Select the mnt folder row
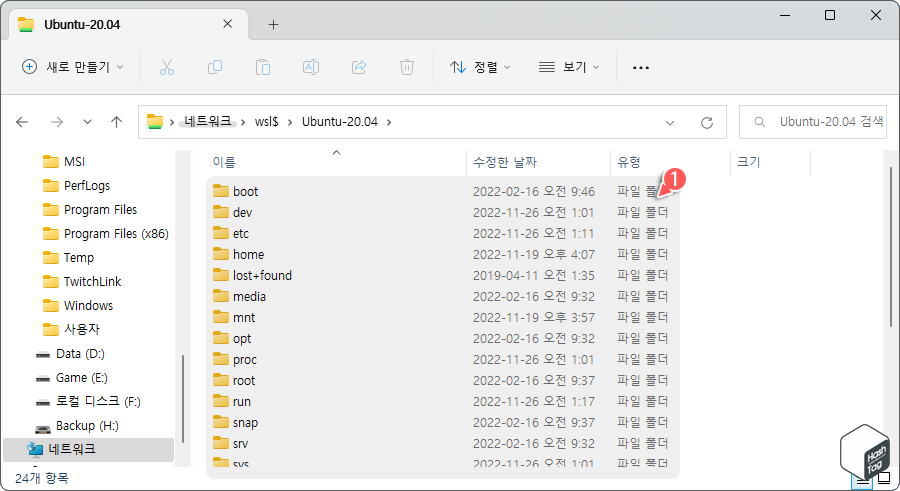 tap(443, 318)
